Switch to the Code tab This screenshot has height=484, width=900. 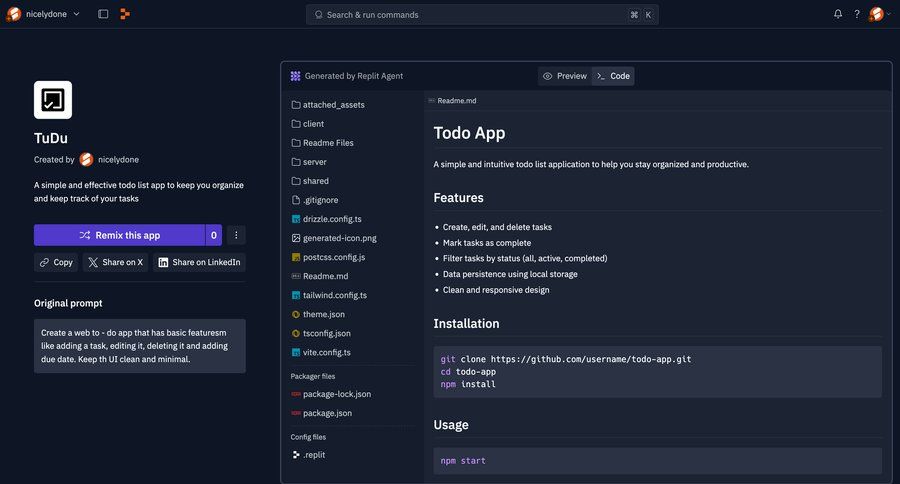click(613, 76)
